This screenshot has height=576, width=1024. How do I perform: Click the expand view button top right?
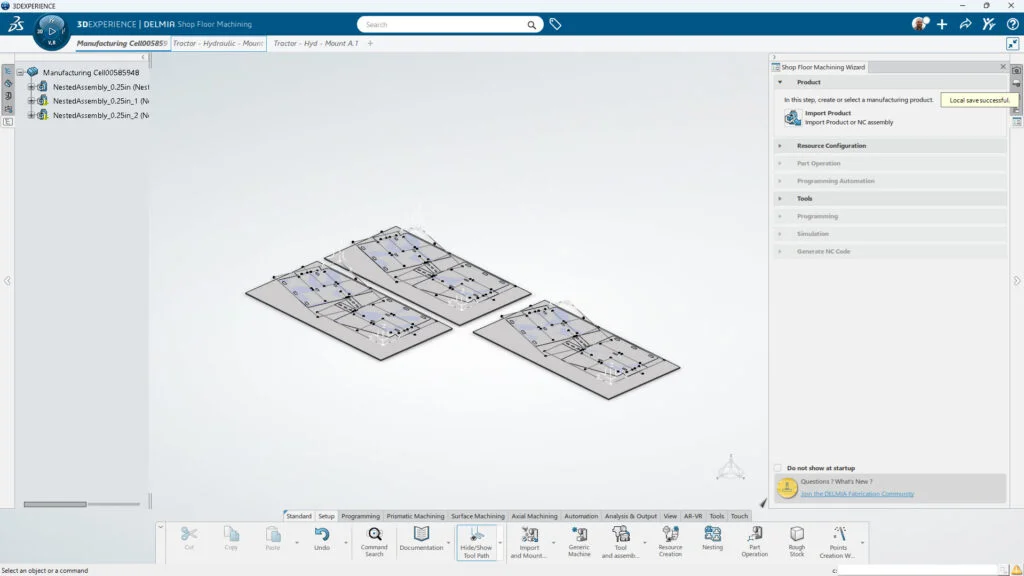pyautogui.click(x=1012, y=44)
